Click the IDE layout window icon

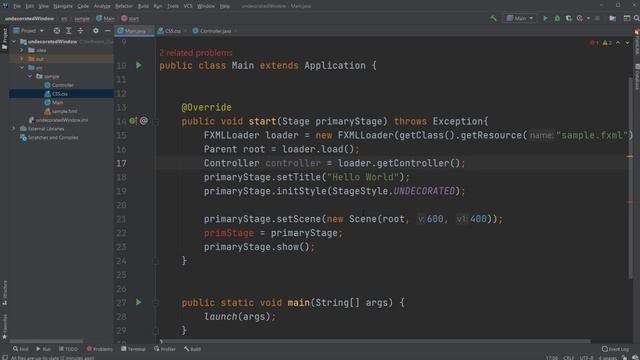(x=627, y=18)
